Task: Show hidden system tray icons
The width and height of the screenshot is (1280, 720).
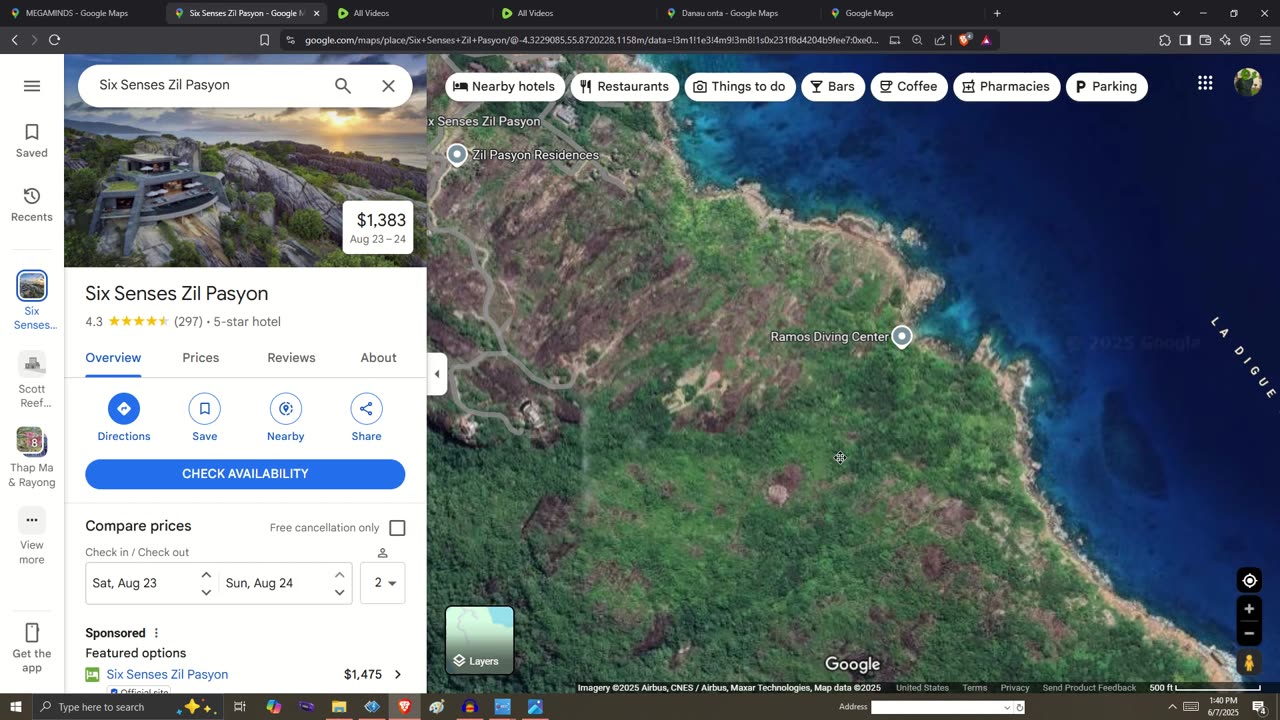Action: pos(1172,707)
